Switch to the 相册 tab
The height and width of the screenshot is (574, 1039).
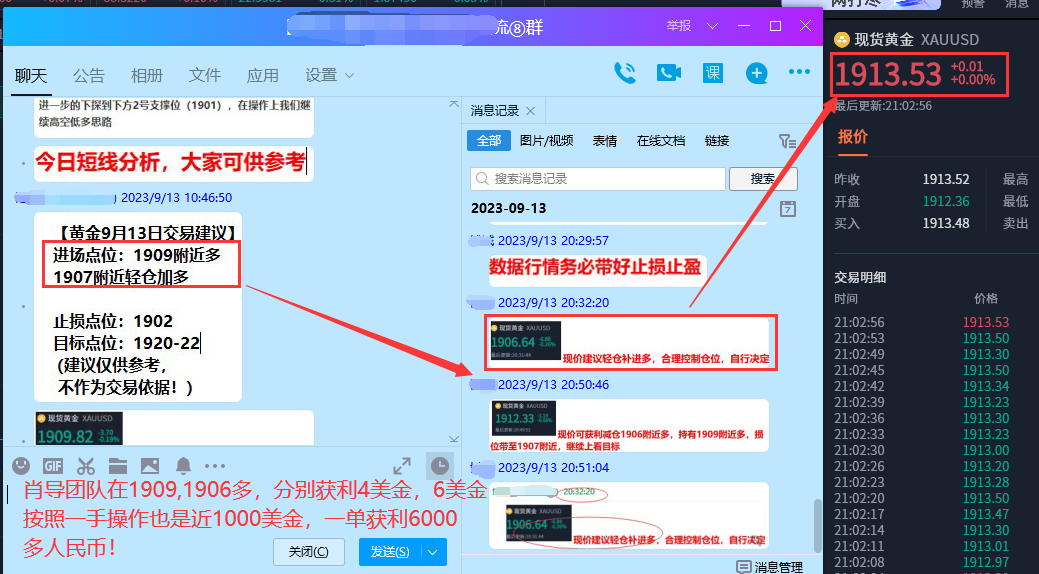point(146,76)
